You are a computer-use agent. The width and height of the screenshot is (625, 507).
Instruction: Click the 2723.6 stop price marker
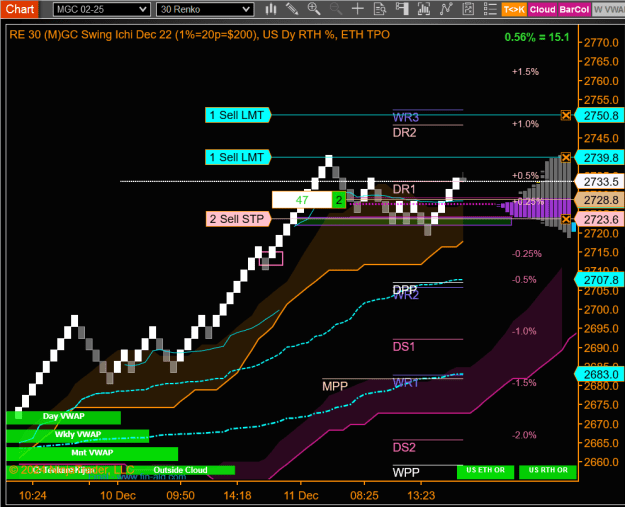(599, 219)
